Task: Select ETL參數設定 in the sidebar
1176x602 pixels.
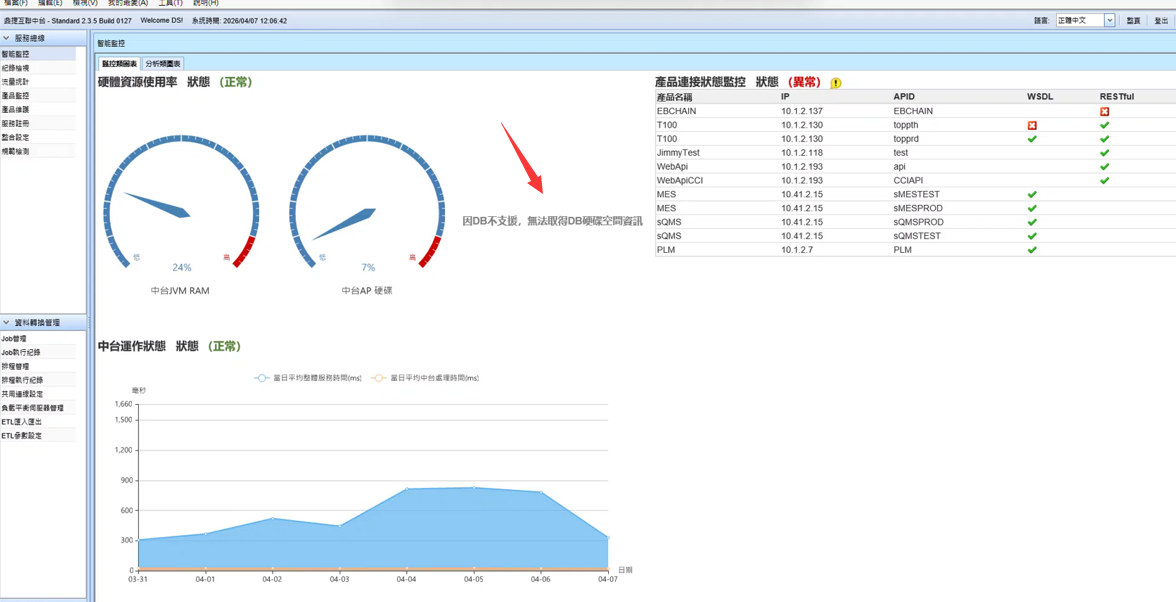Action: [x=22, y=436]
